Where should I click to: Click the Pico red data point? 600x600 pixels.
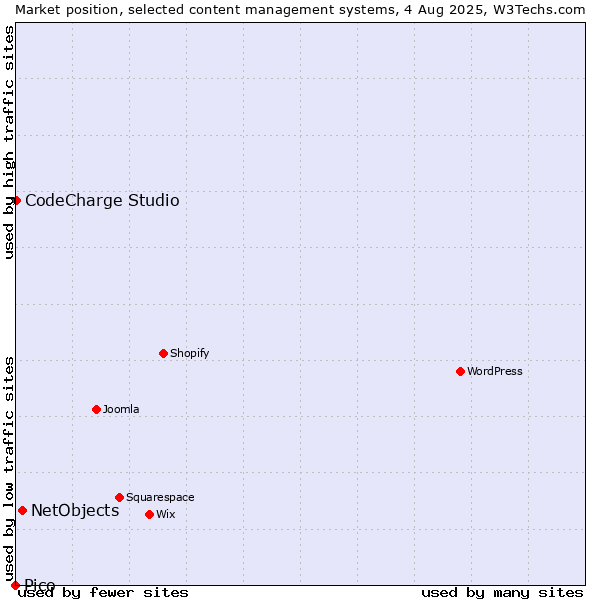click(x=15, y=585)
